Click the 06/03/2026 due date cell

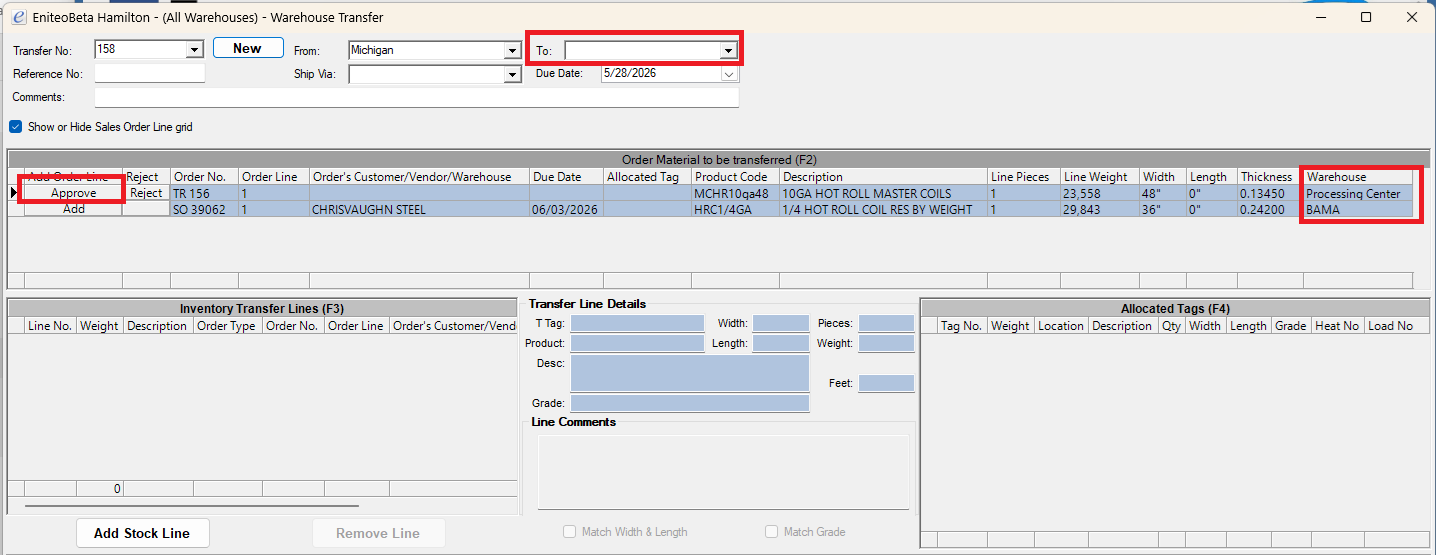(566, 209)
